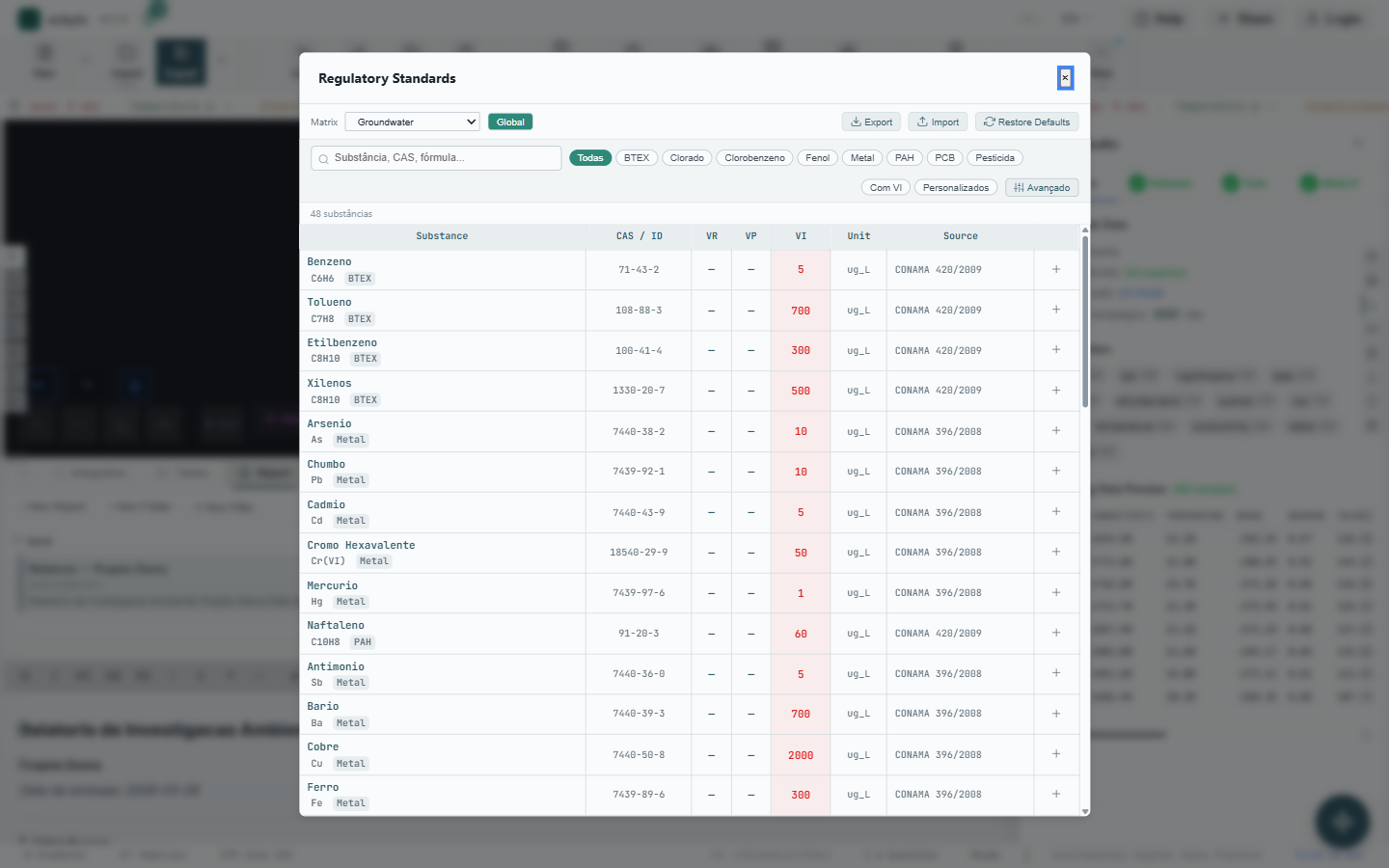This screenshot has width=1389, height=868.
Task: Click the Metal tag under Mercurio
Action: pos(351,602)
